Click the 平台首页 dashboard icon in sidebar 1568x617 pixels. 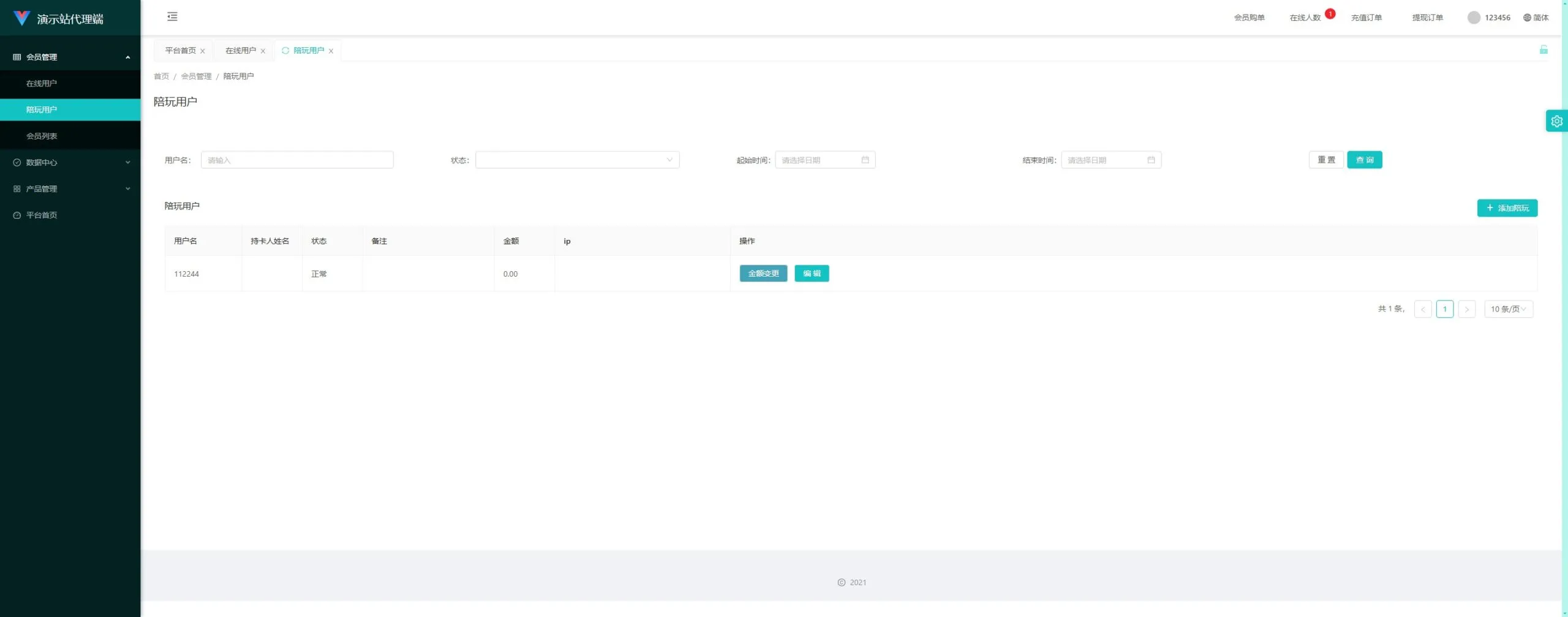coord(17,215)
